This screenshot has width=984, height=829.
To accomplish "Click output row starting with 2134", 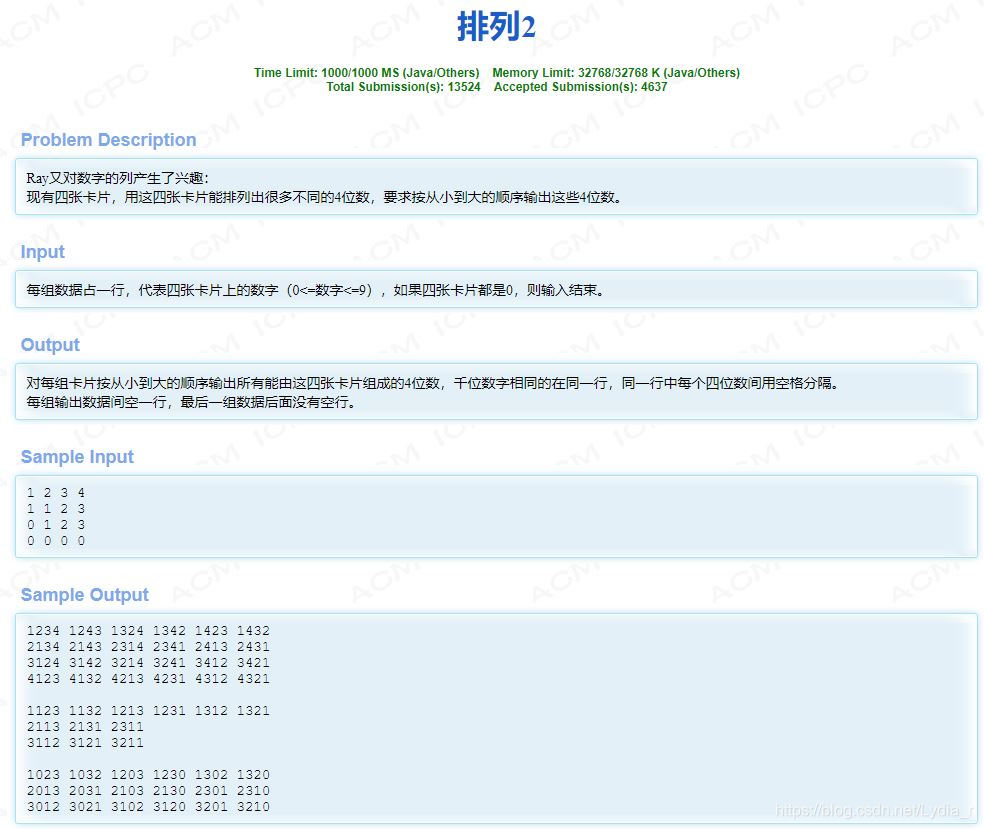I will coord(148,646).
